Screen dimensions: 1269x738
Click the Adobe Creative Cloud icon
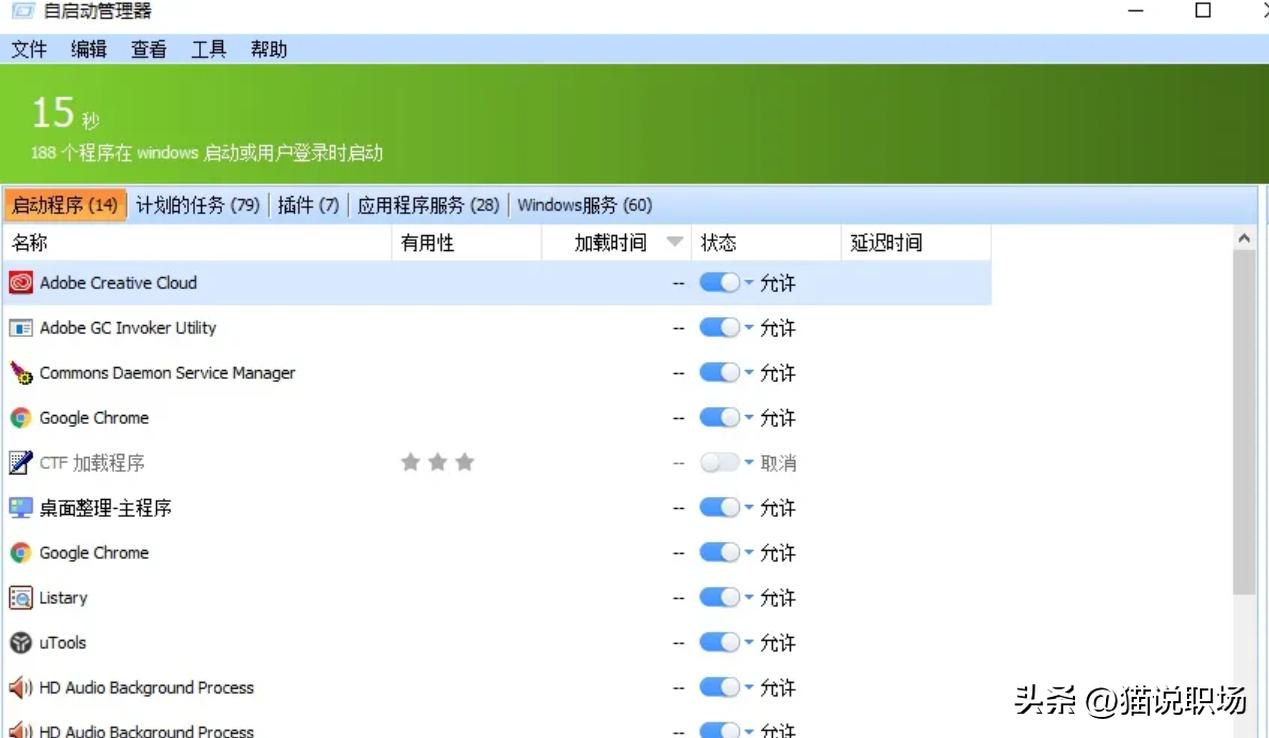tap(22, 282)
